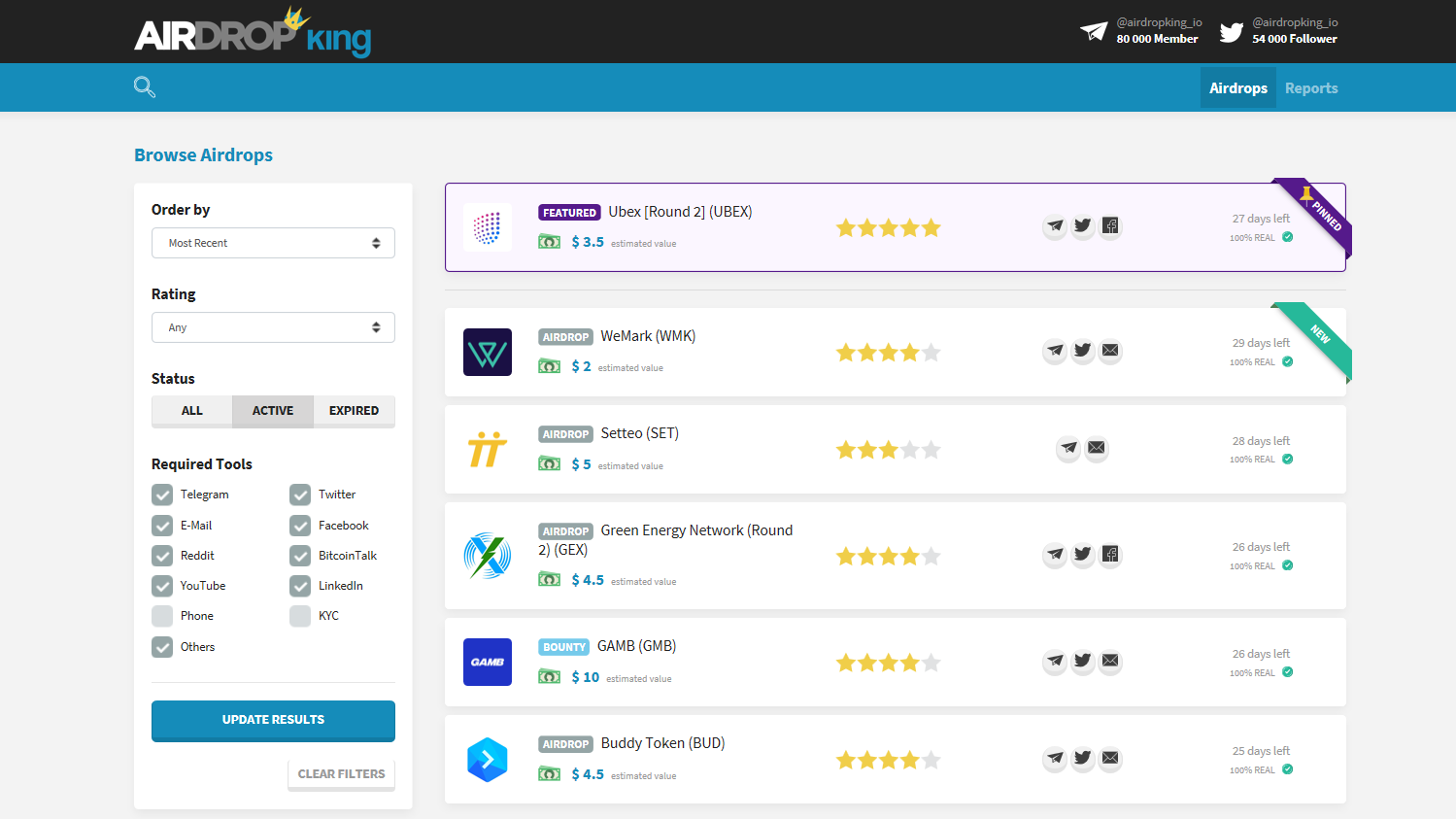Click Telegram icon on GAMB row
The height and width of the screenshot is (819, 1456).
tap(1055, 662)
